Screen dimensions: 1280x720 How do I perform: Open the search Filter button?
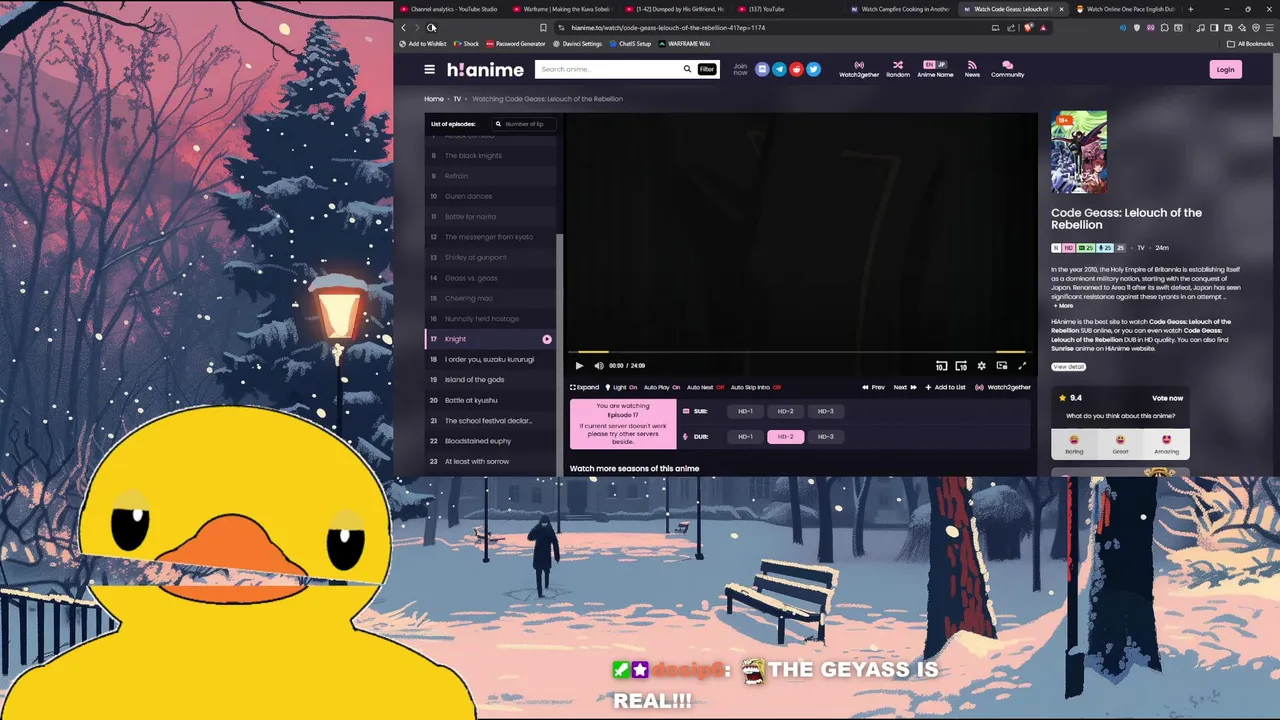click(707, 69)
